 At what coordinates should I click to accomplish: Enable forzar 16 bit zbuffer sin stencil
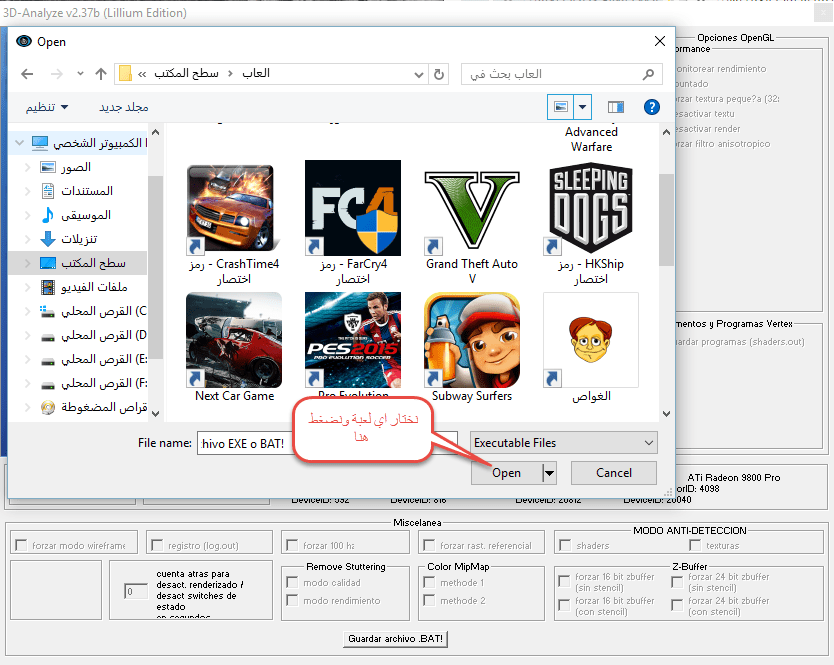pyautogui.click(x=564, y=581)
